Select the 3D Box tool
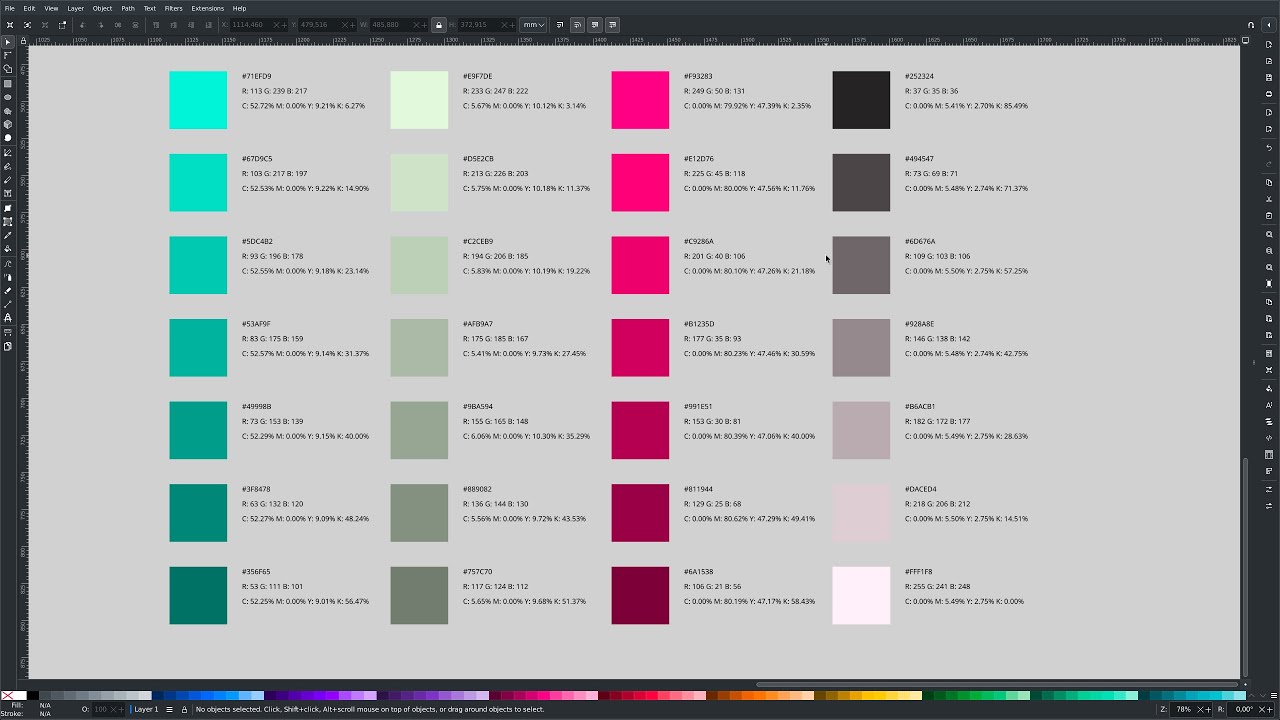The width and height of the screenshot is (1280, 720). pyautogui.click(x=8, y=125)
